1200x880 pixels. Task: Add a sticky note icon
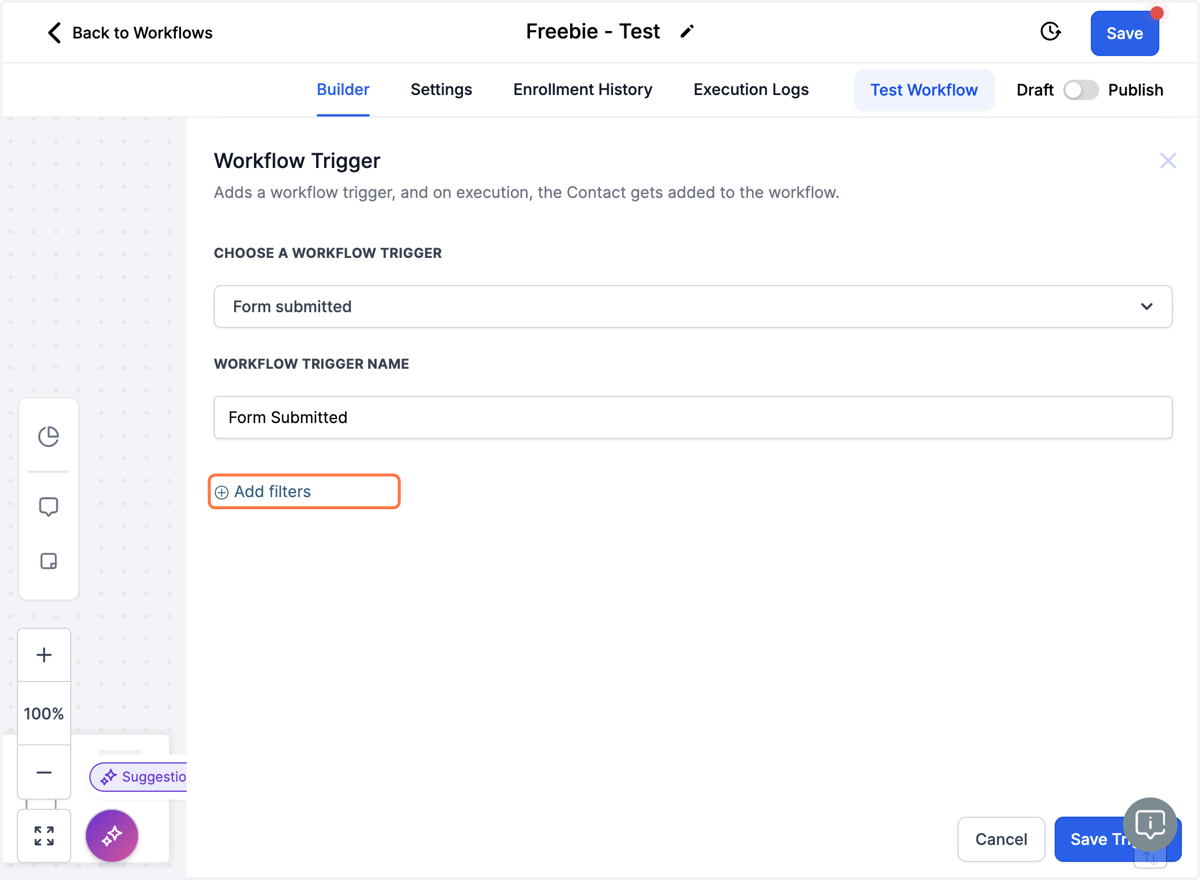tap(48, 561)
